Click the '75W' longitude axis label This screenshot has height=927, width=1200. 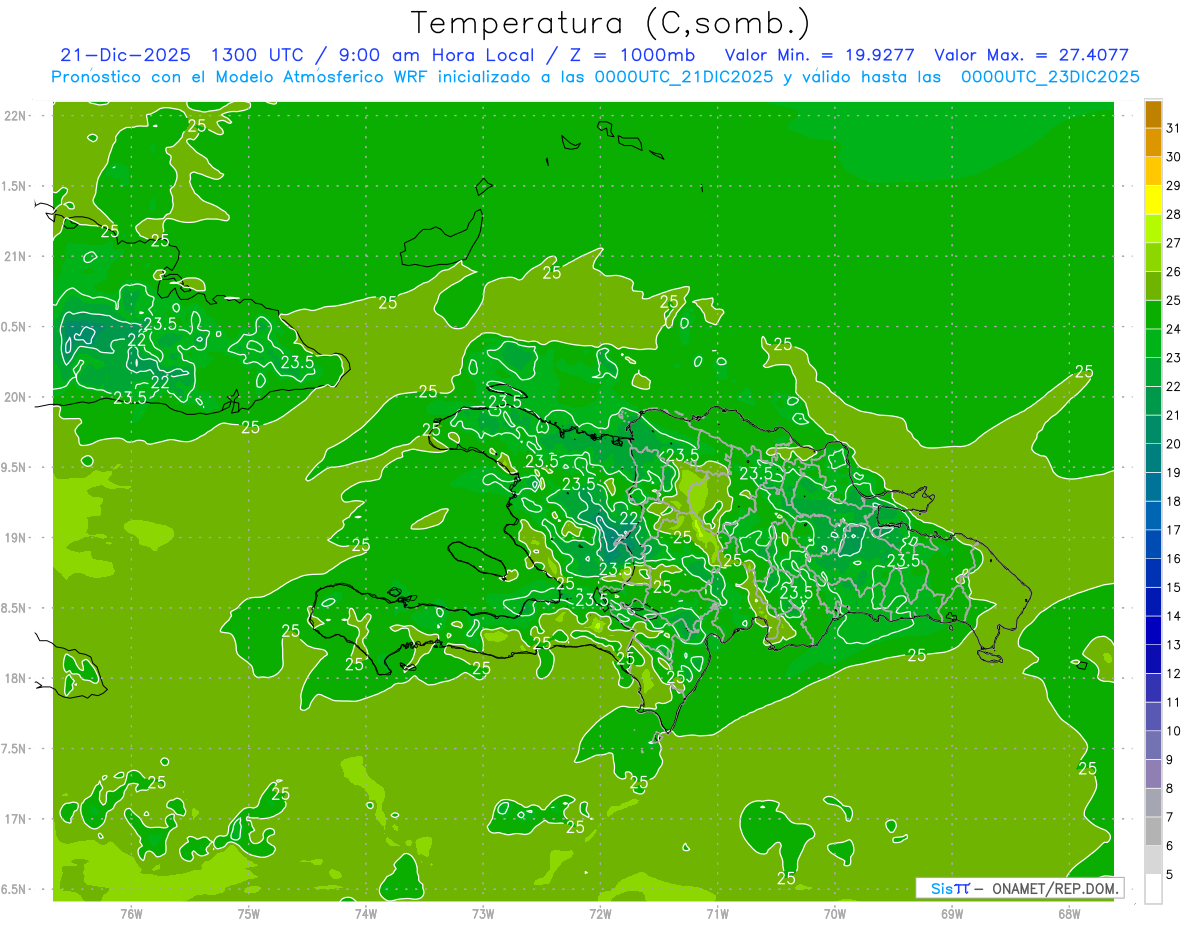click(249, 913)
